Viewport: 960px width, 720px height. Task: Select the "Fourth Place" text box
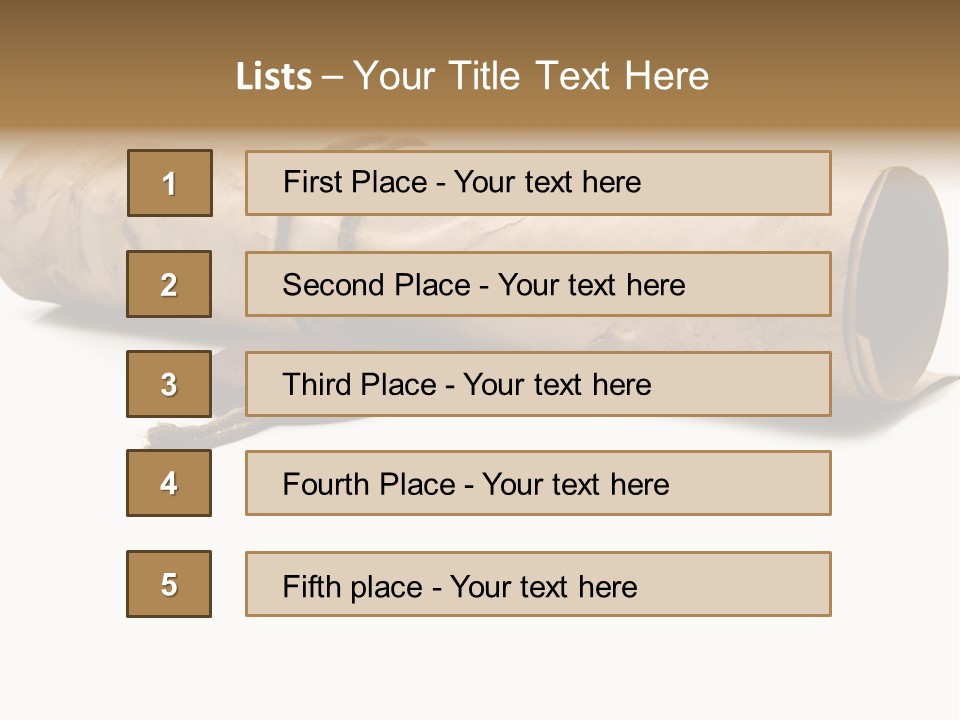click(538, 483)
